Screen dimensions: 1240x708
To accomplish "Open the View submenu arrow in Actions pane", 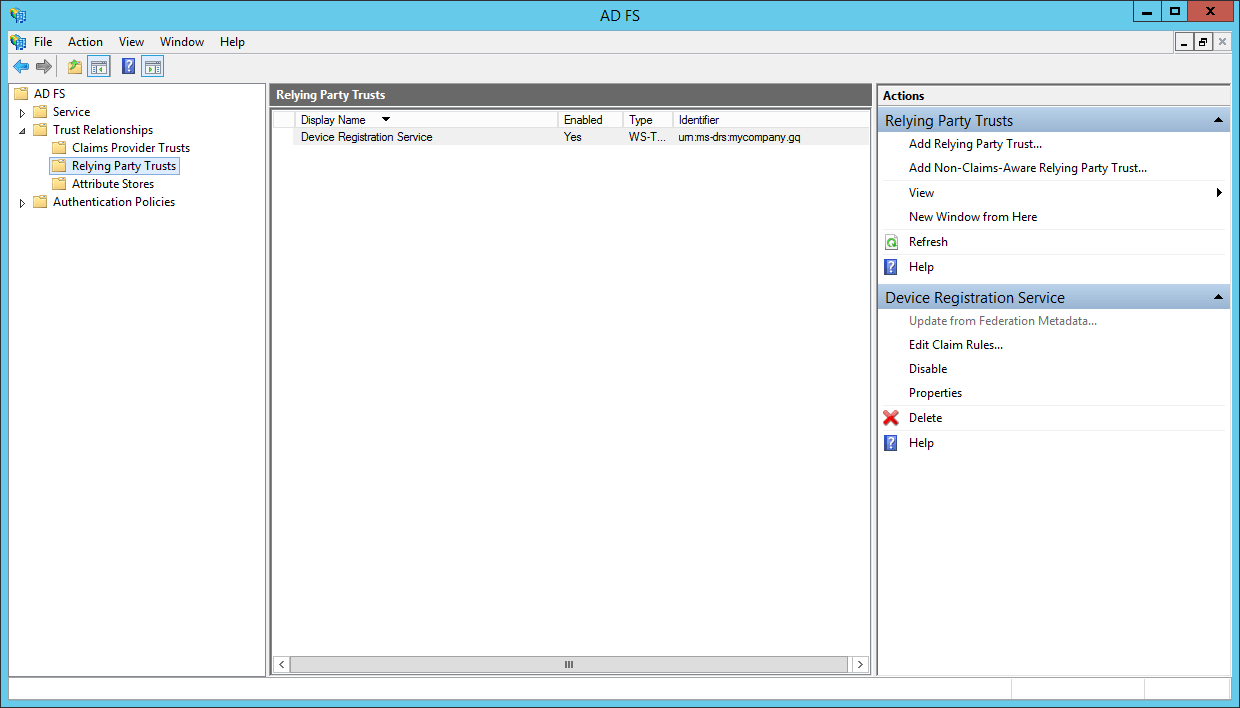I will [x=1219, y=192].
